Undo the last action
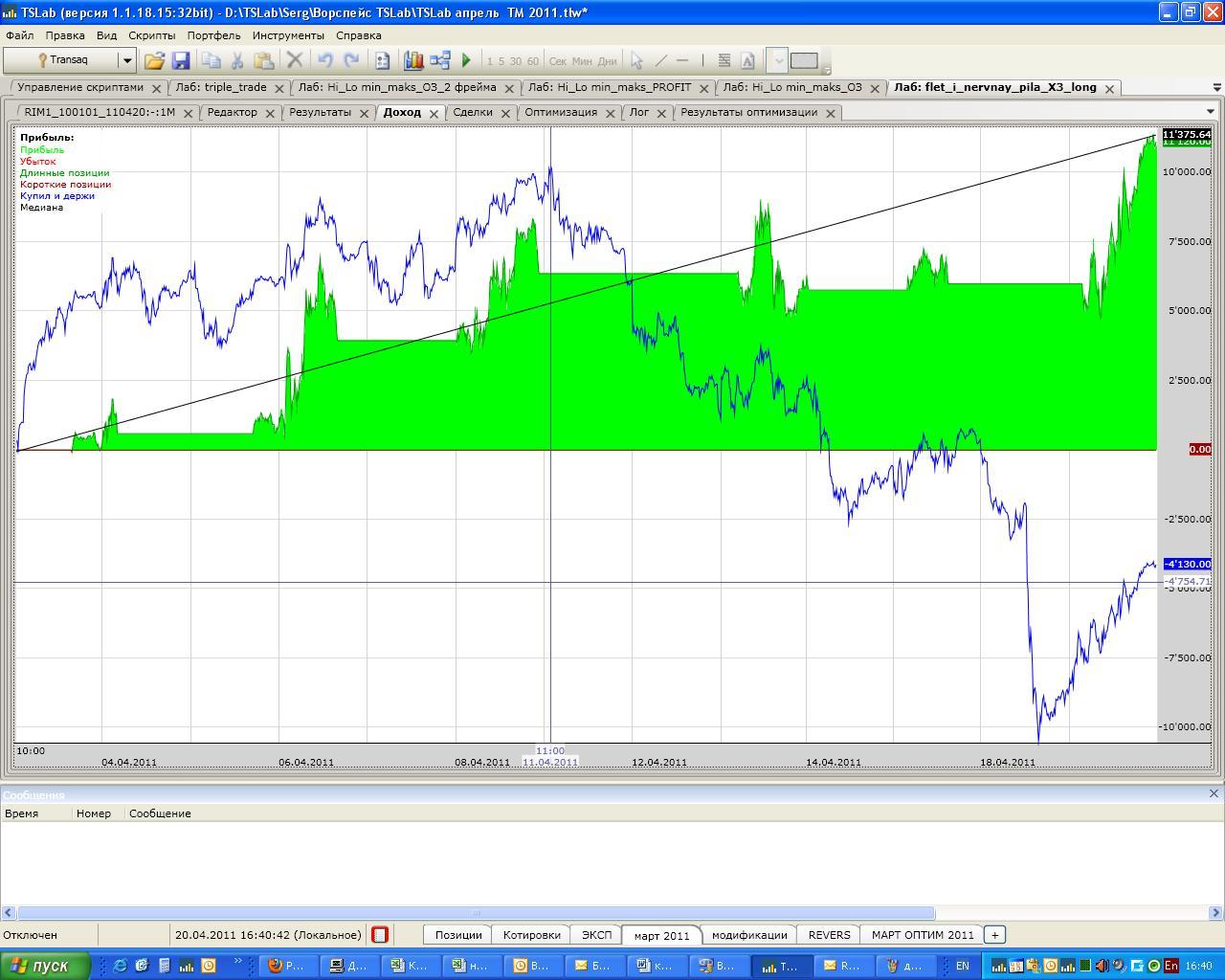 pos(325,60)
